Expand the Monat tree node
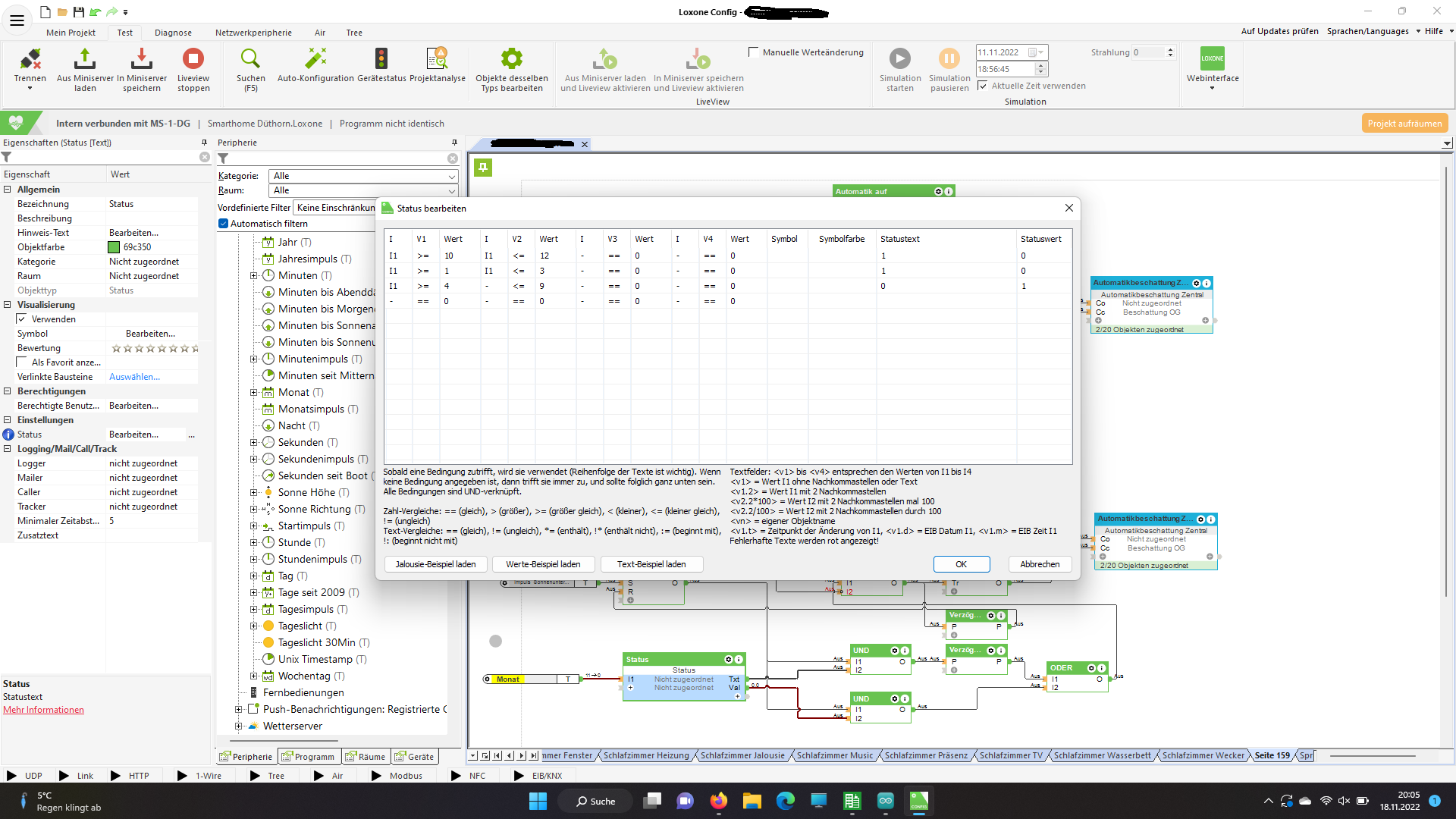 (x=254, y=393)
